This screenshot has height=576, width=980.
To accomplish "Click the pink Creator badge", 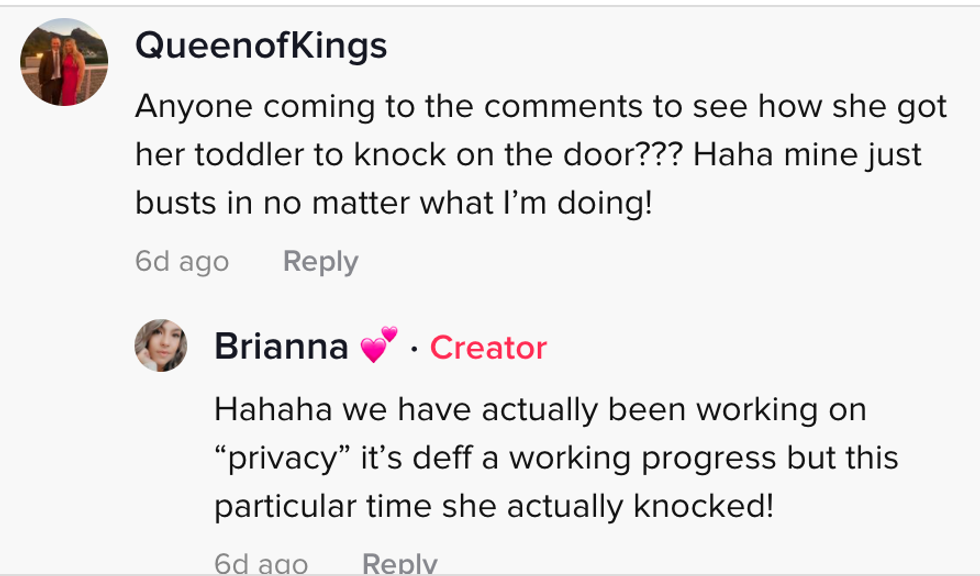I will (x=488, y=347).
